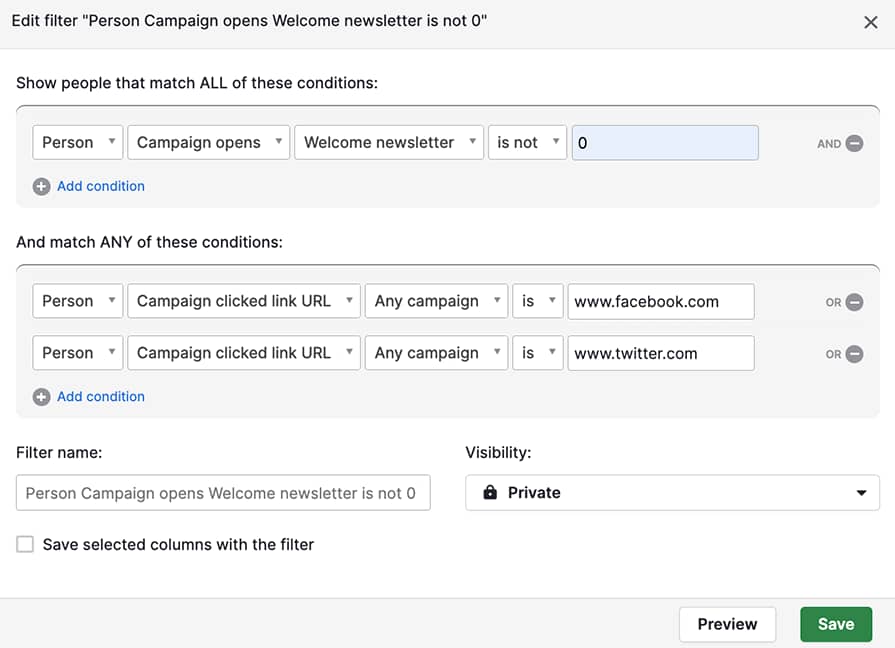Click the Filter name input field
The height and width of the screenshot is (648, 895).
pos(223,492)
